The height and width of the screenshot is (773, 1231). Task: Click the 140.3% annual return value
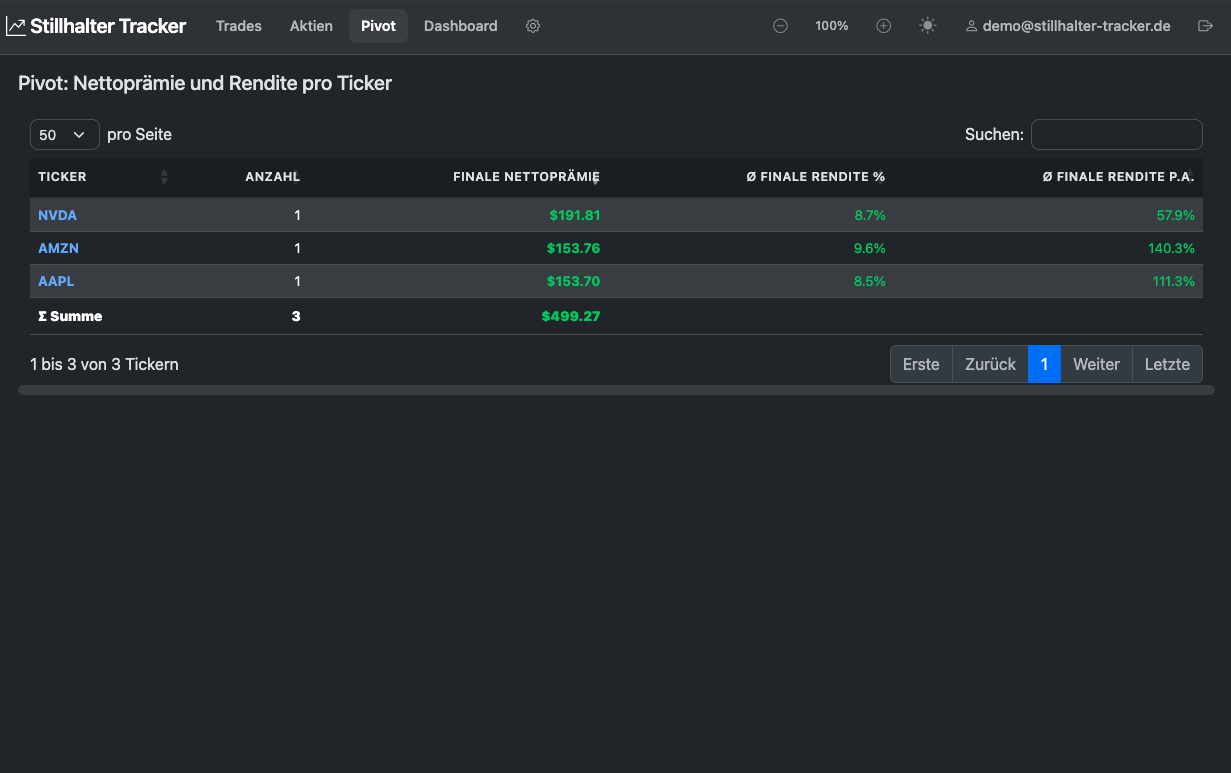pos(1171,248)
